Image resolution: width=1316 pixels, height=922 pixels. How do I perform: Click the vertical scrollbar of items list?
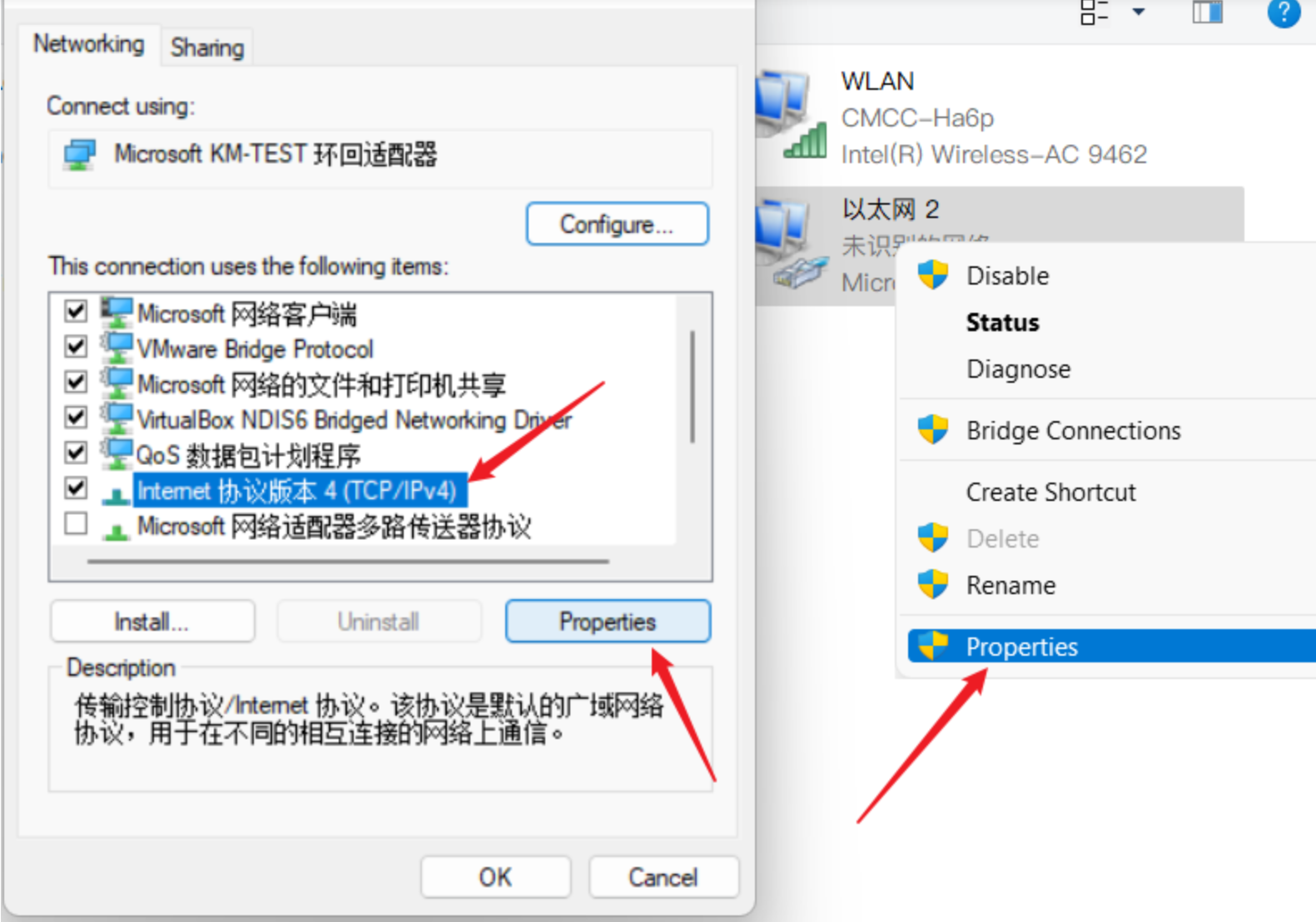[x=693, y=387]
